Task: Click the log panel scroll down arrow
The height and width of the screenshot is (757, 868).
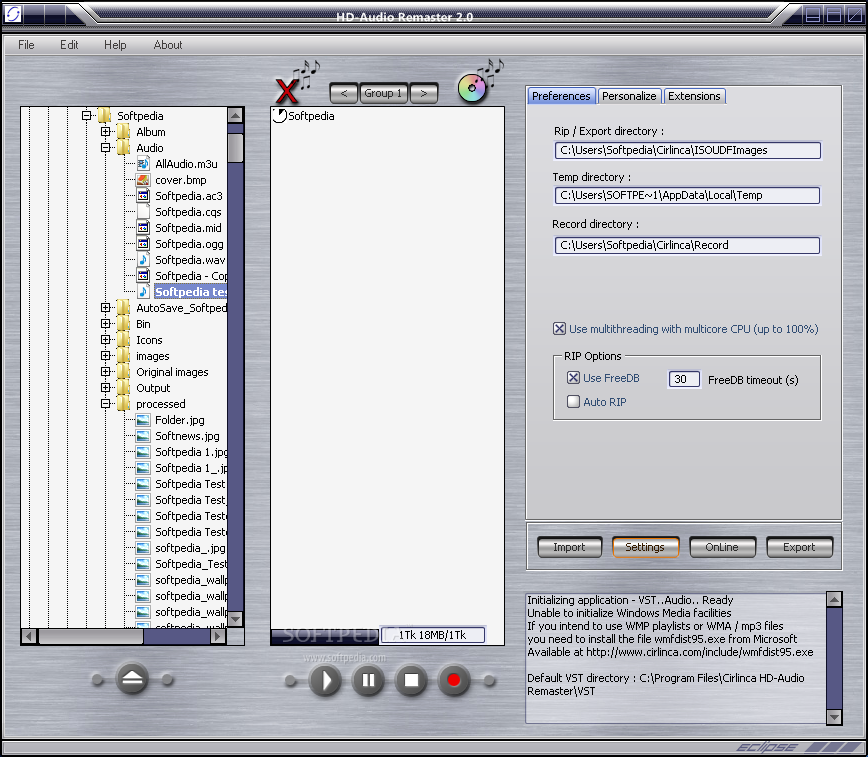Action: [834, 717]
